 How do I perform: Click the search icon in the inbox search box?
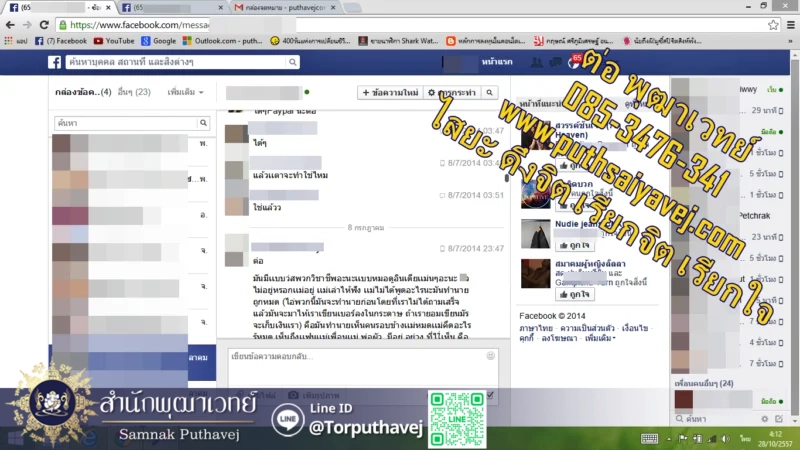203,123
